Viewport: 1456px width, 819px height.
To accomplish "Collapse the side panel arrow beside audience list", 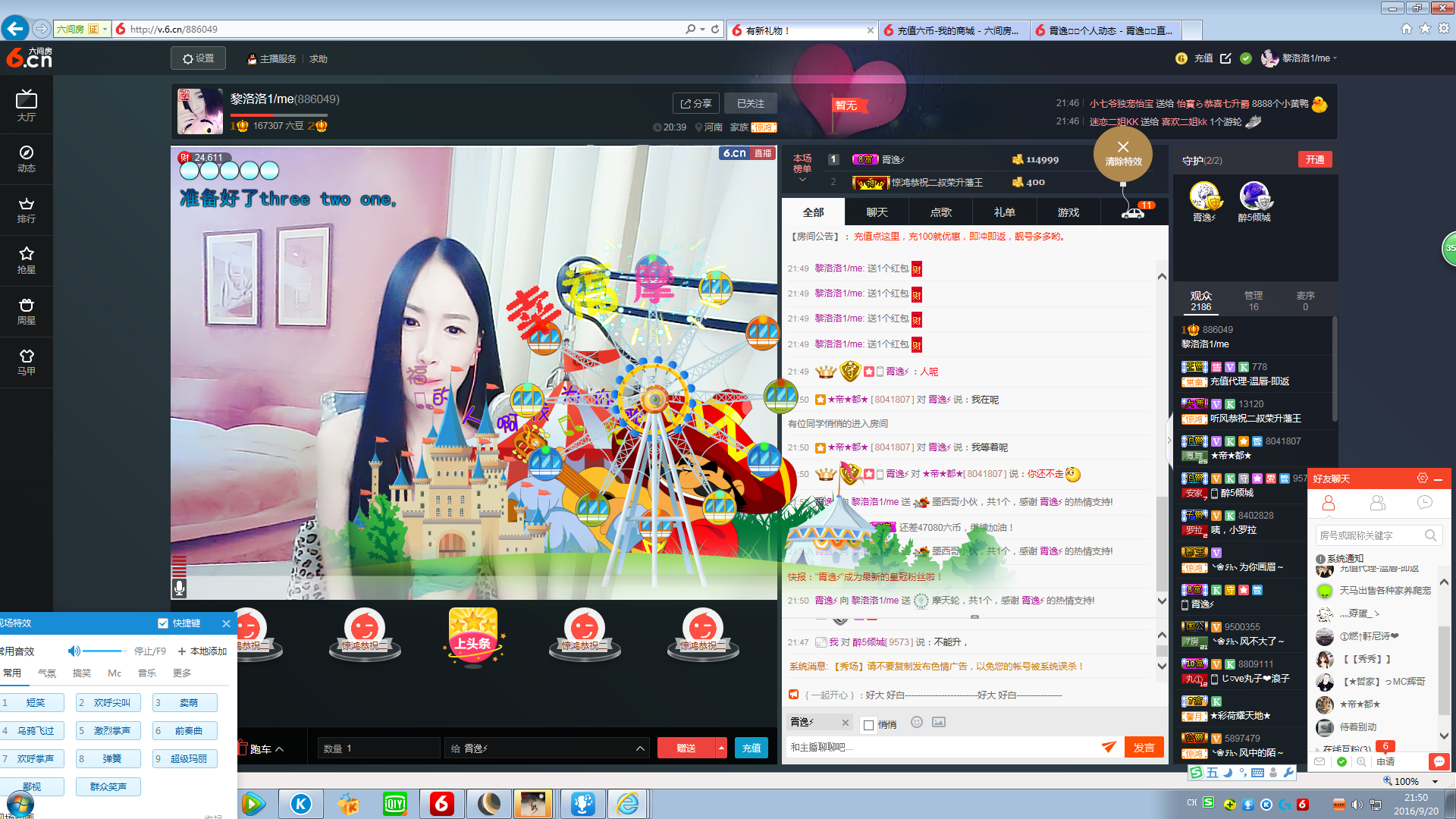I will [x=1169, y=440].
